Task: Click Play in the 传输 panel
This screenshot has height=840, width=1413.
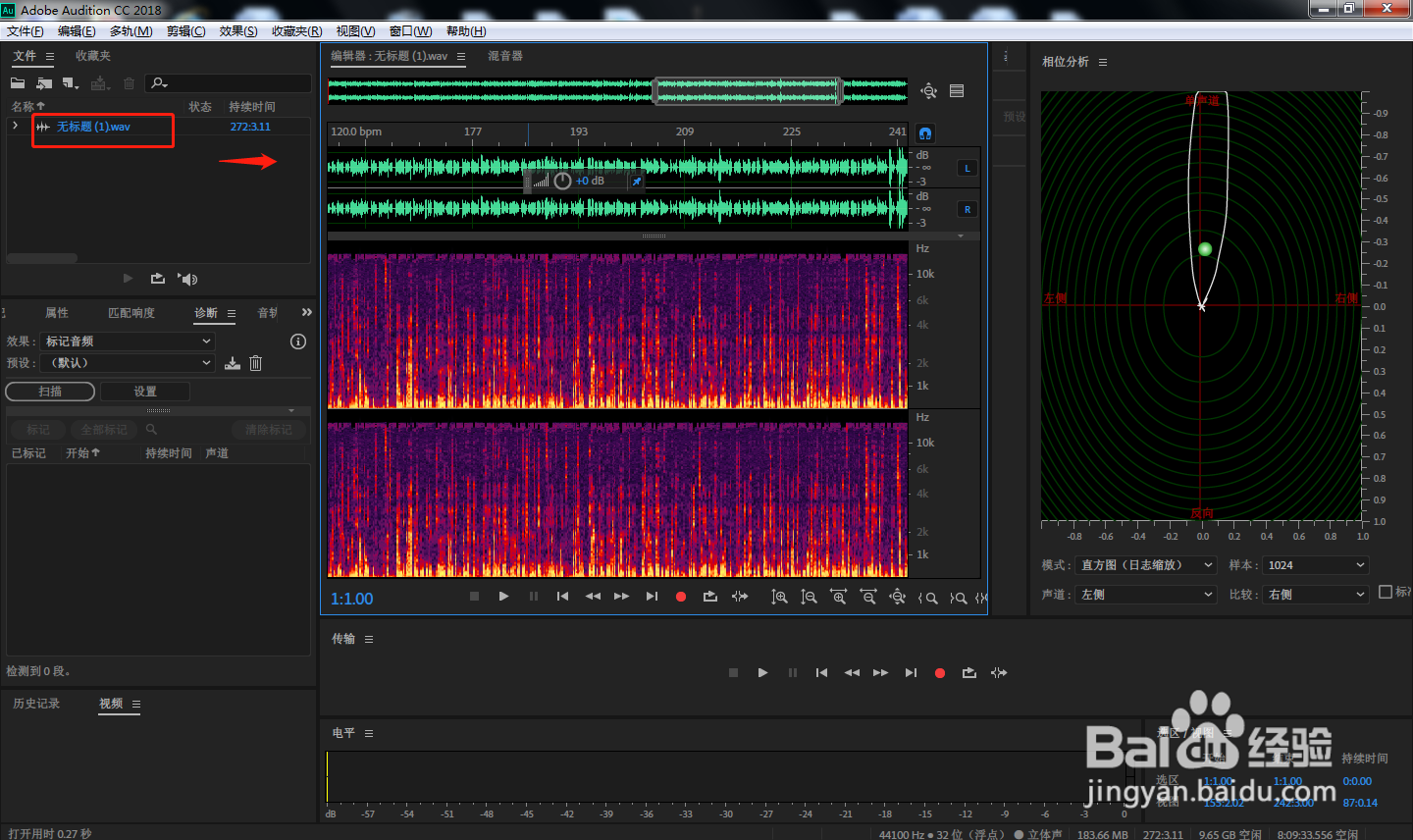Action: point(762,673)
